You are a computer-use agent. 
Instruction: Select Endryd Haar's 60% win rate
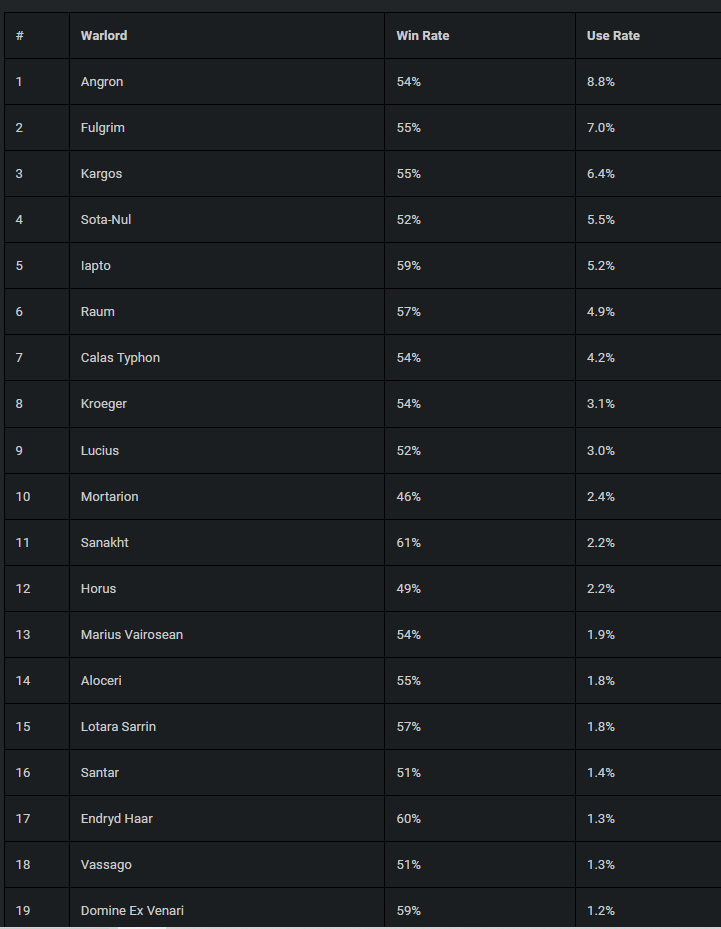point(409,819)
